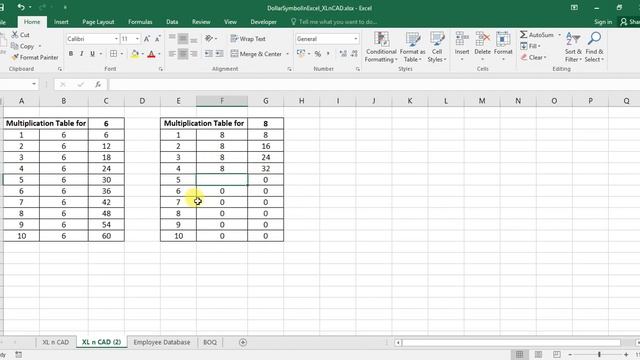Click the macro record icon in status bar
640x360 pixels.
coord(19,355)
